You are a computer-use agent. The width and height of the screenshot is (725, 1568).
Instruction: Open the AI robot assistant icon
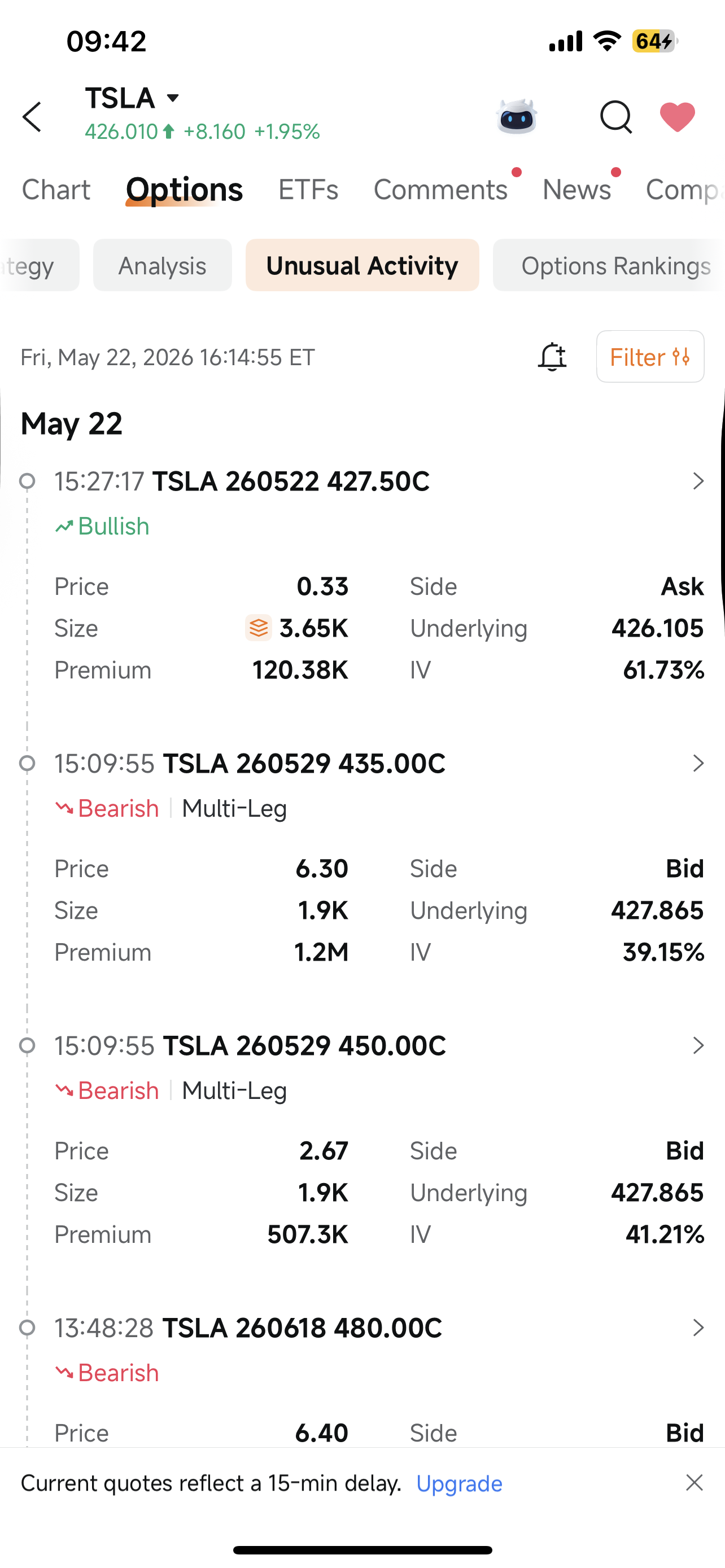click(517, 116)
